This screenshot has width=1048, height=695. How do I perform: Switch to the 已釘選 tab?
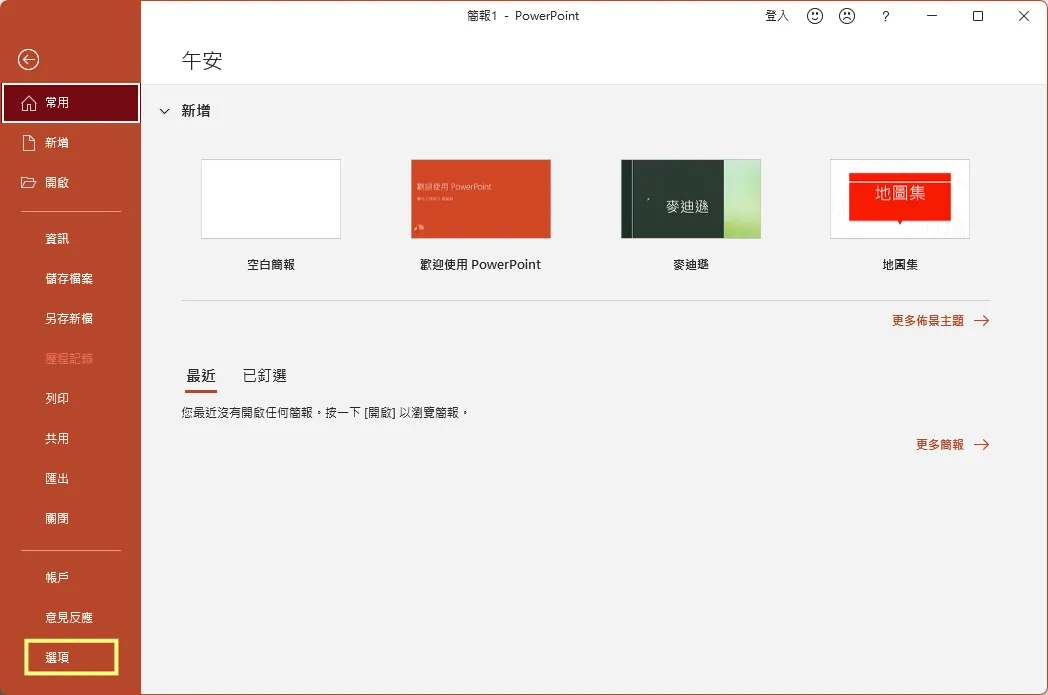tap(265, 376)
